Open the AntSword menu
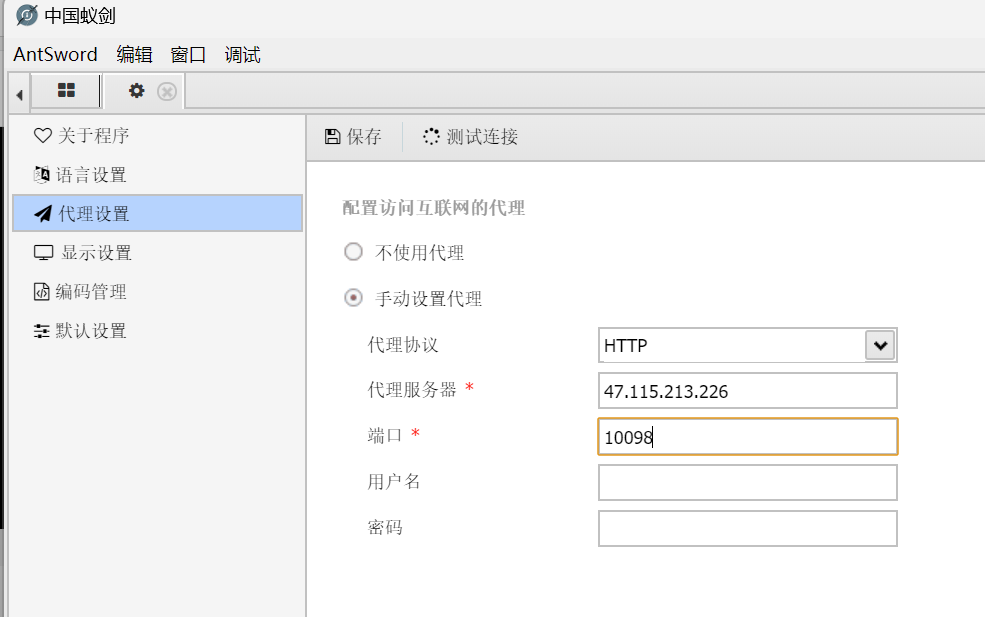This screenshot has width=985, height=617. [x=55, y=55]
